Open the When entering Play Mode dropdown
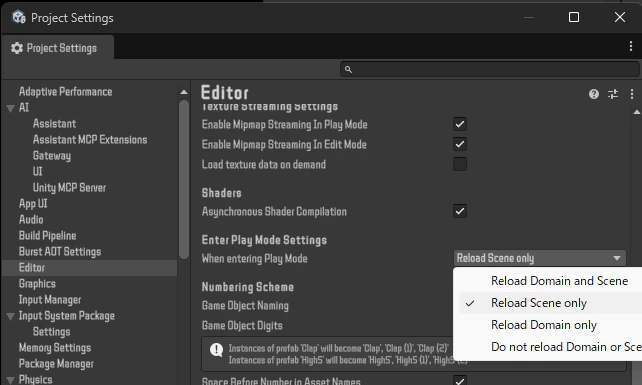 [540, 258]
